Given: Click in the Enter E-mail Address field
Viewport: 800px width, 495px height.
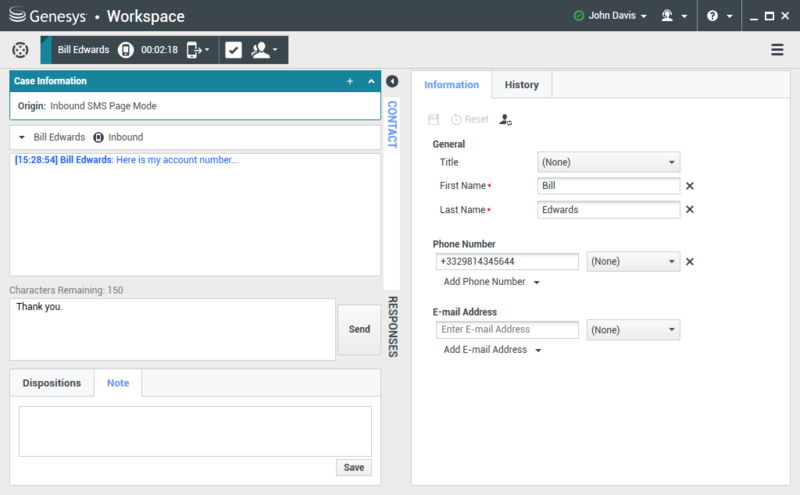Looking at the screenshot, I should pos(507,330).
